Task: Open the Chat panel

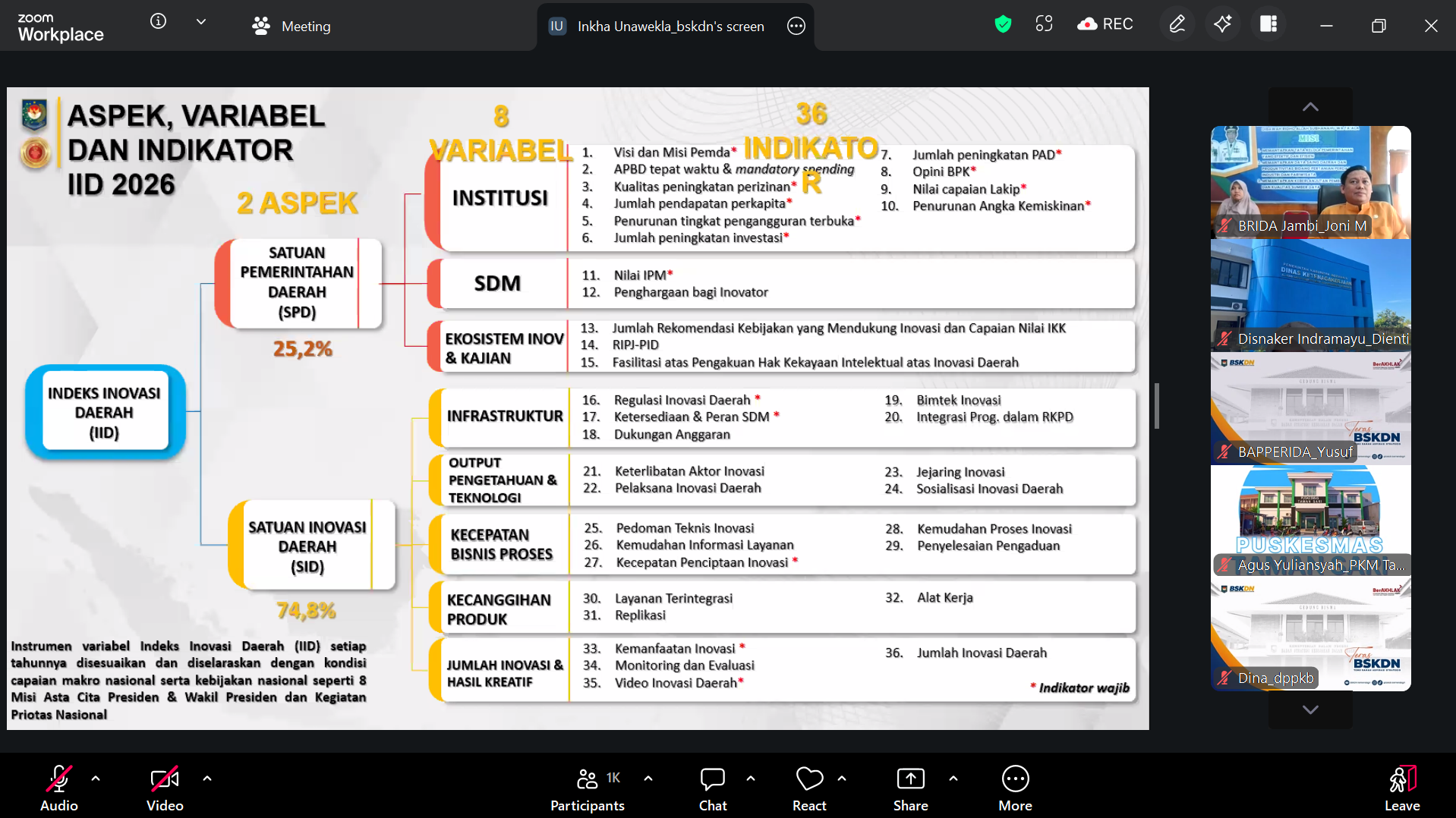Action: [x=712, y=789]
